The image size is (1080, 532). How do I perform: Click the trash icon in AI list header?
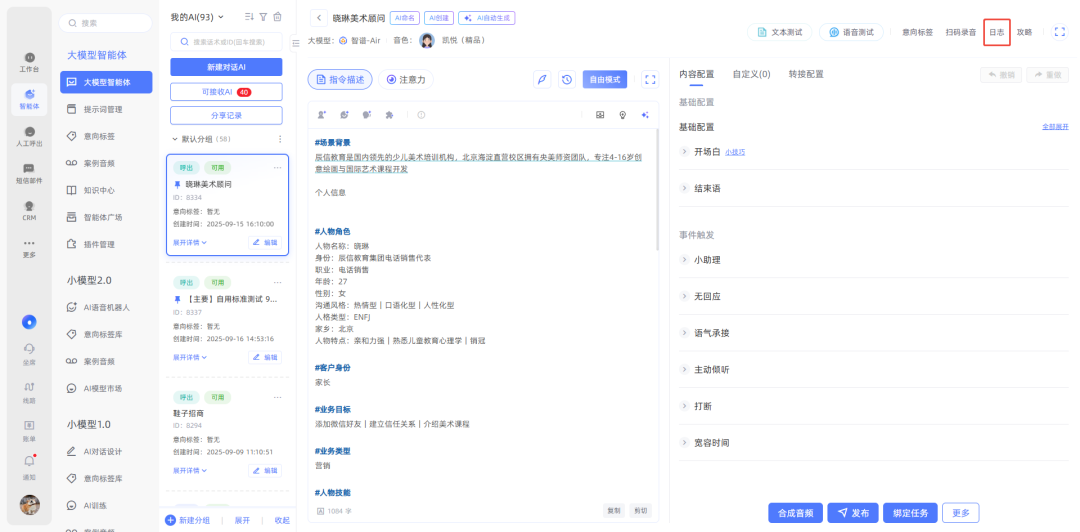(x=277, y=17)
